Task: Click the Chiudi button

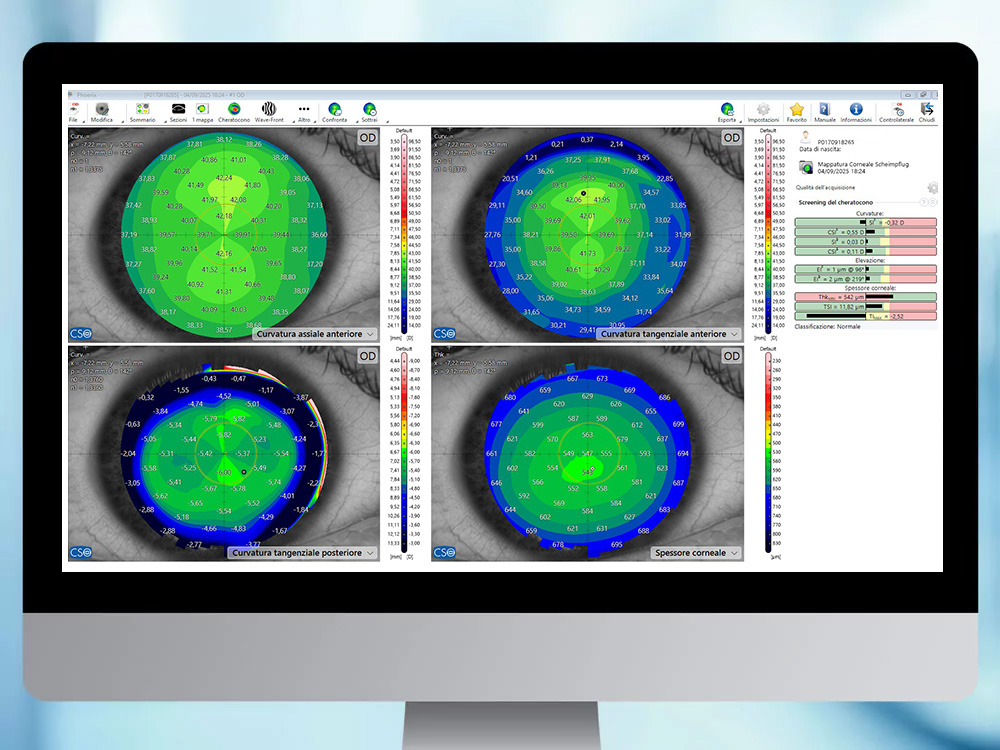Action: click(927, 110)
